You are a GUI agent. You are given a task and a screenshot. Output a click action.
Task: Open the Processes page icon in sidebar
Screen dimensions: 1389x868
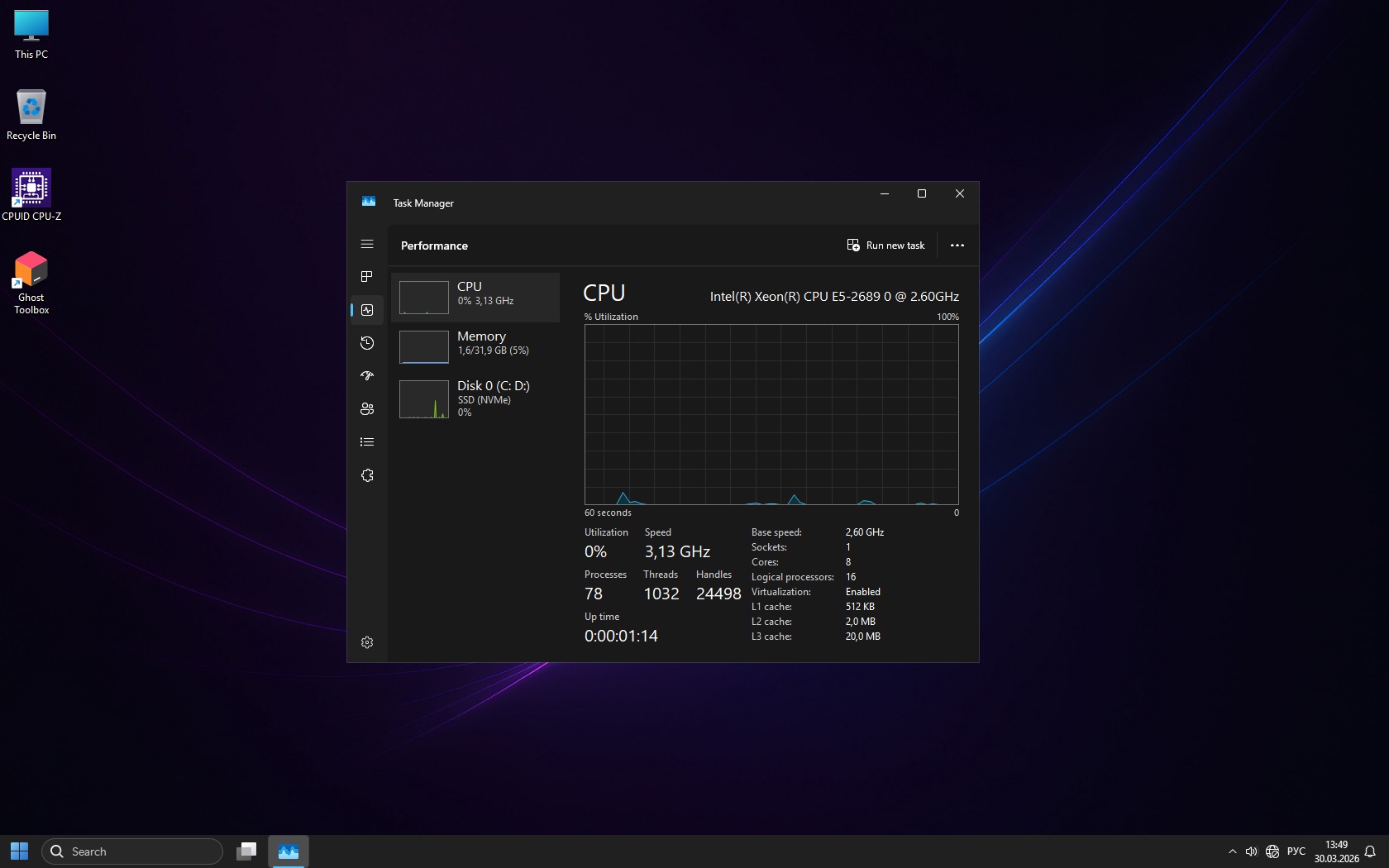coord(367,277)
